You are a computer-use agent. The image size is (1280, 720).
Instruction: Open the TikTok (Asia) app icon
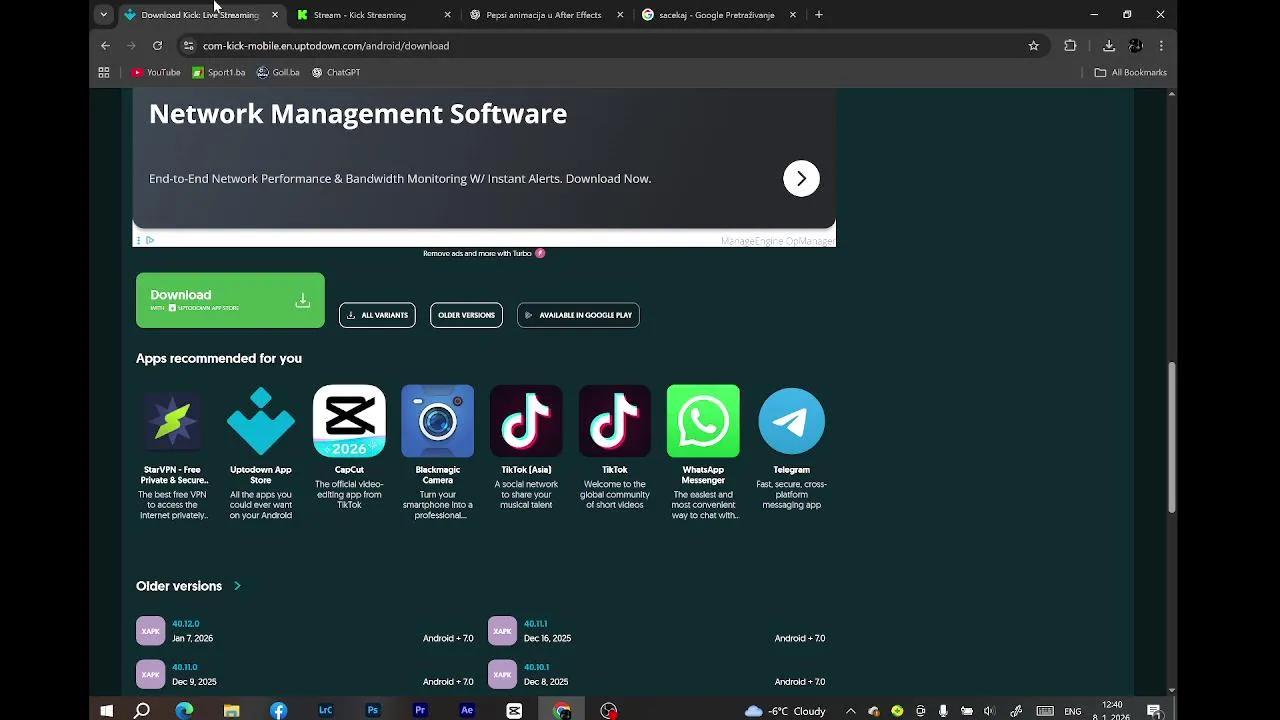pyautogui.click(x=526, y=421)
